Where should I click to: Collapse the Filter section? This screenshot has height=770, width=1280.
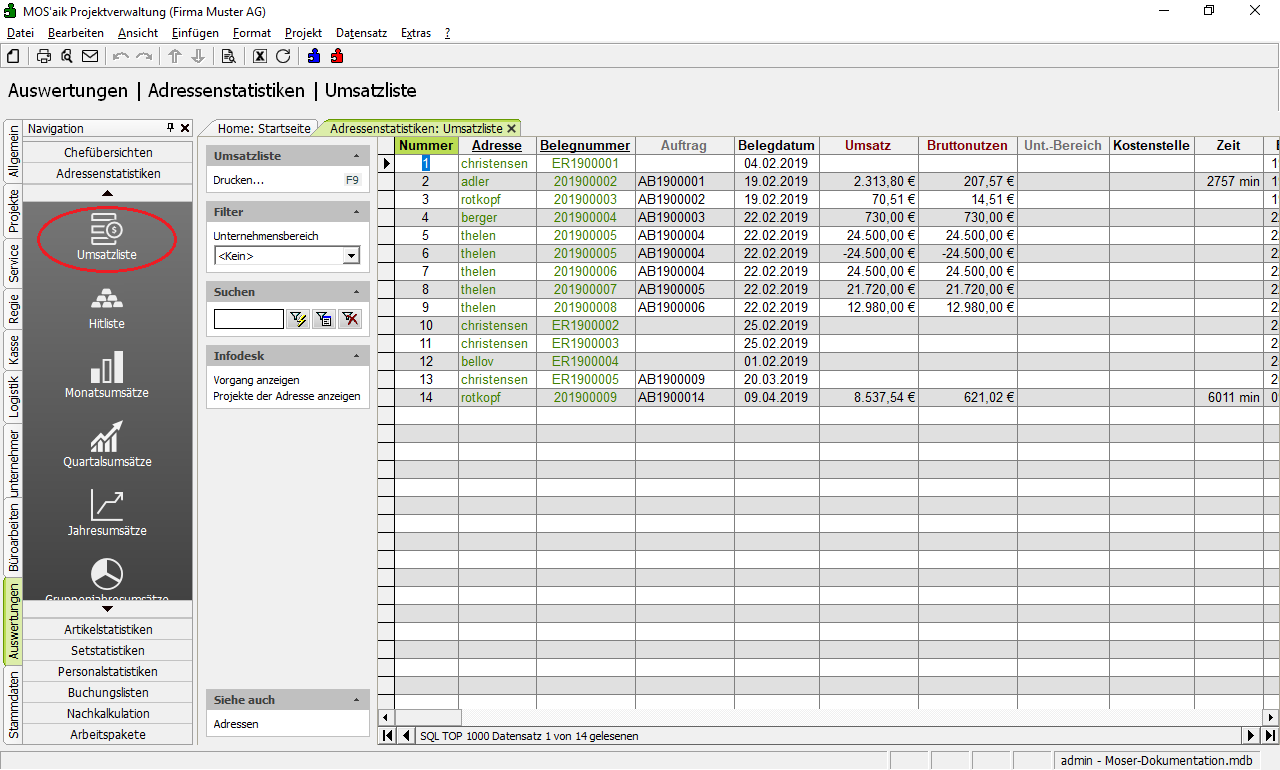coord(357,212)
